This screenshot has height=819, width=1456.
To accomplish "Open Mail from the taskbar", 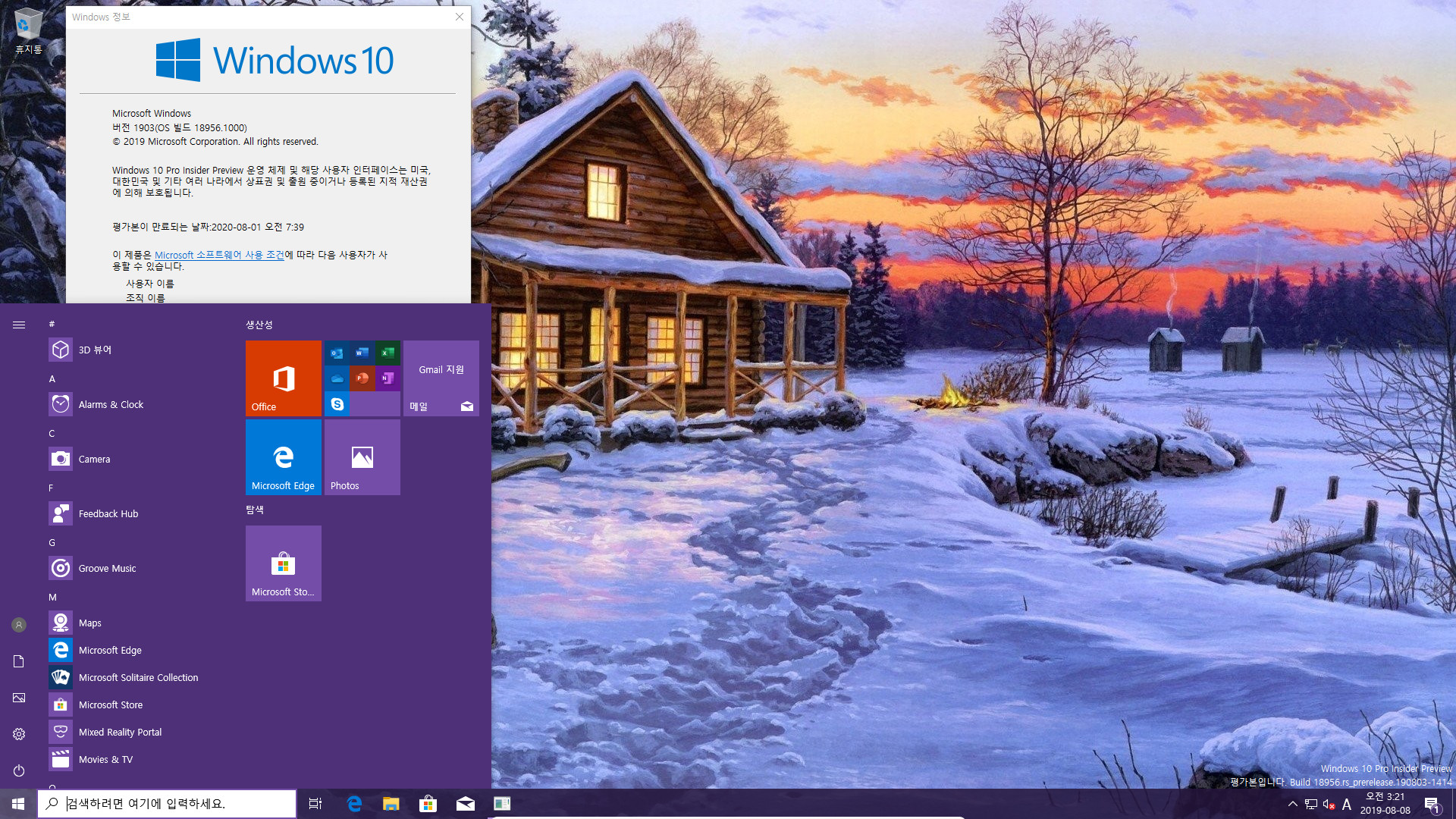I will pyautogui.click(x=466, y=804).
